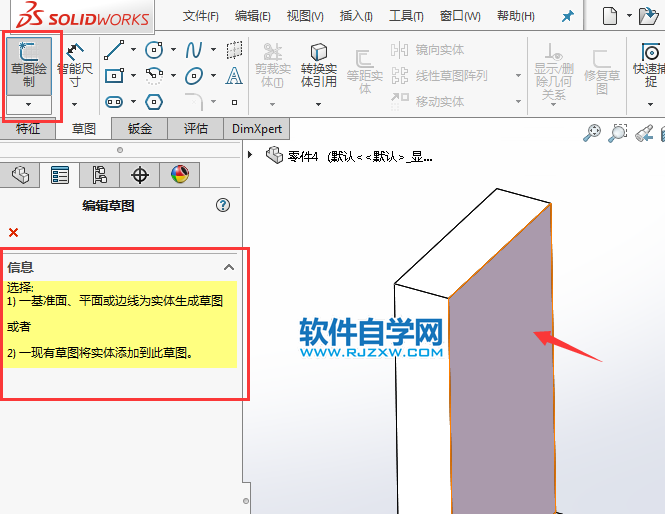Click Trim Entities (剪裁实体) tool
665x514 pixels.
point(273,65)
